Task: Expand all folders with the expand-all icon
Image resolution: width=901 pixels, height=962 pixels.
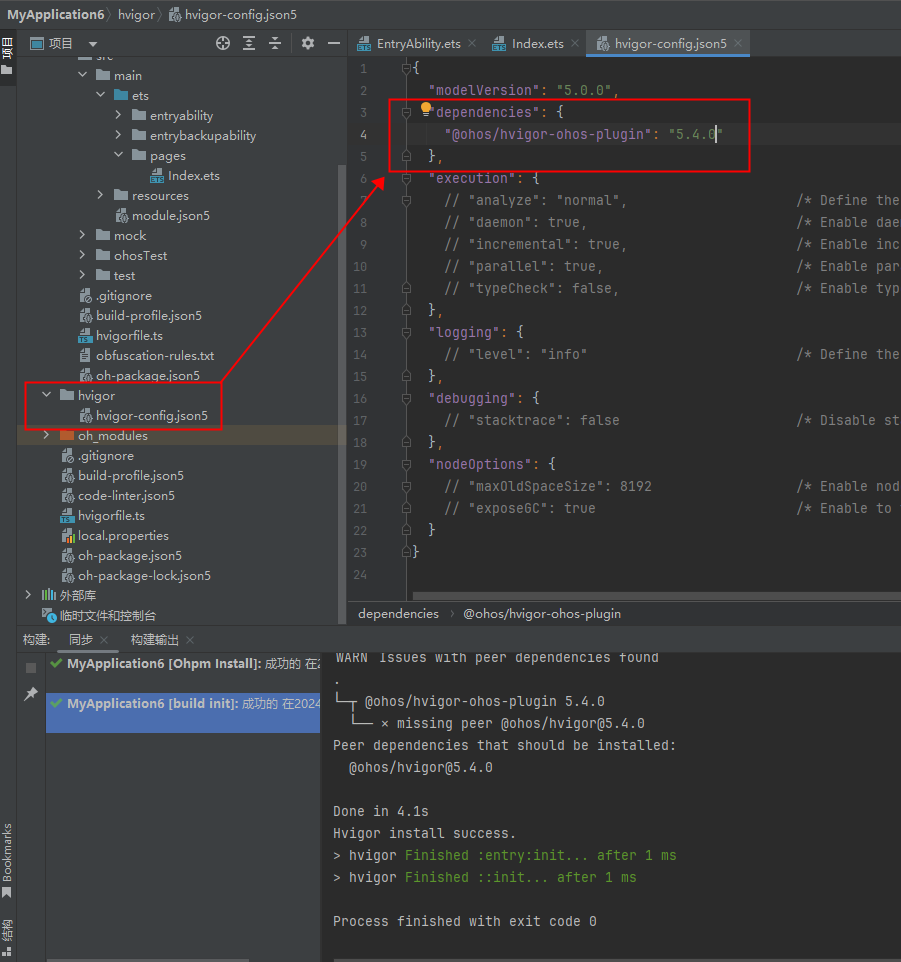Action: pyautogui.click(x=249, y=43)
